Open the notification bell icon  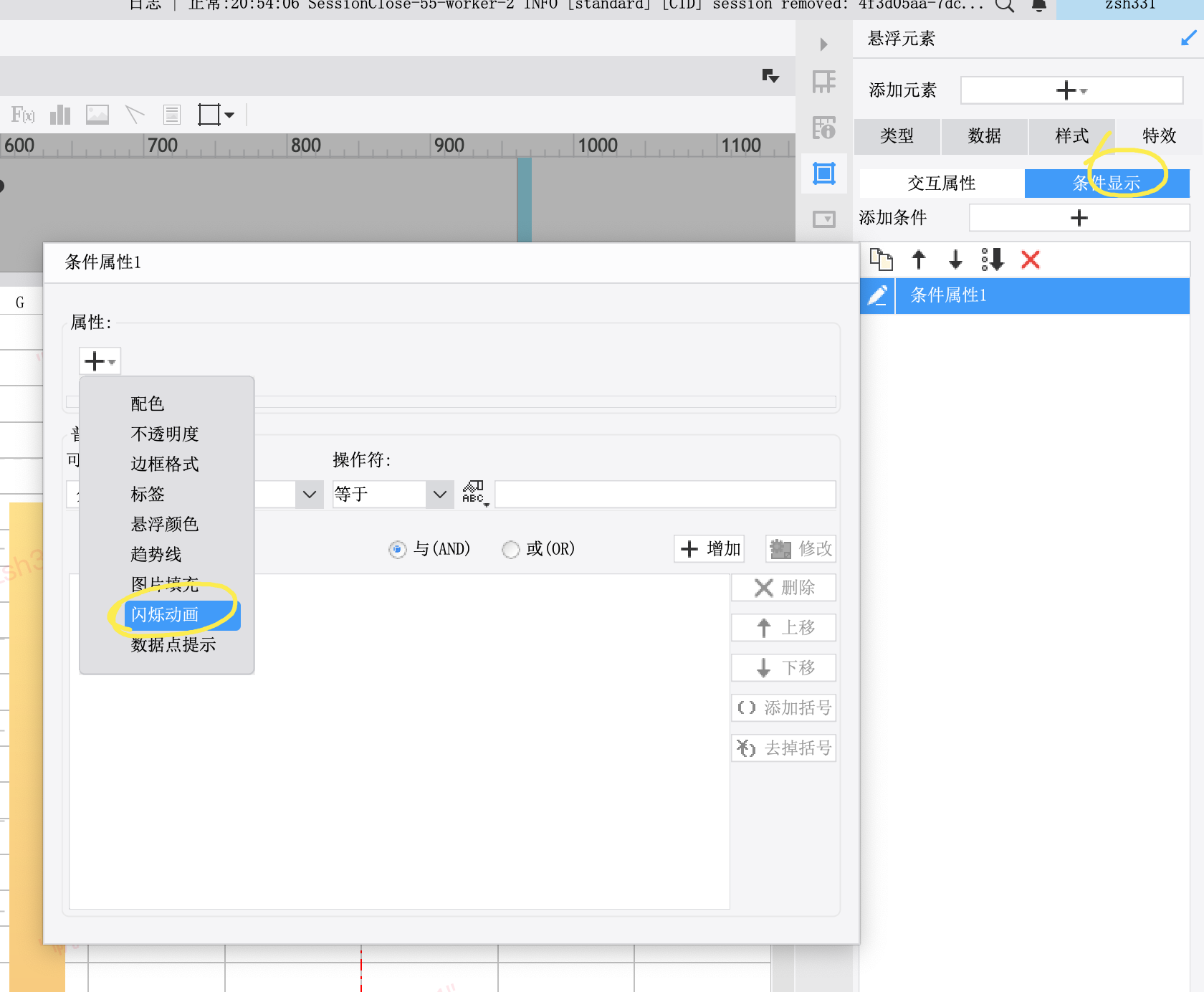pos(1039,6)
